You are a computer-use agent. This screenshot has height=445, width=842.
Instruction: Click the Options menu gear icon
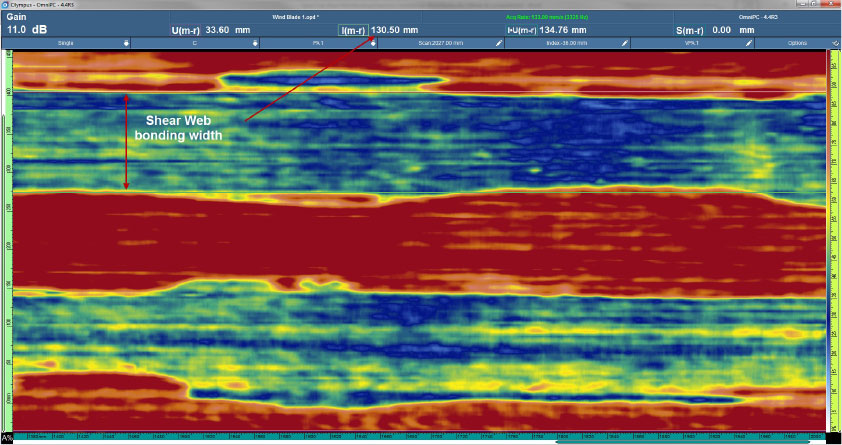click(836, 44)
